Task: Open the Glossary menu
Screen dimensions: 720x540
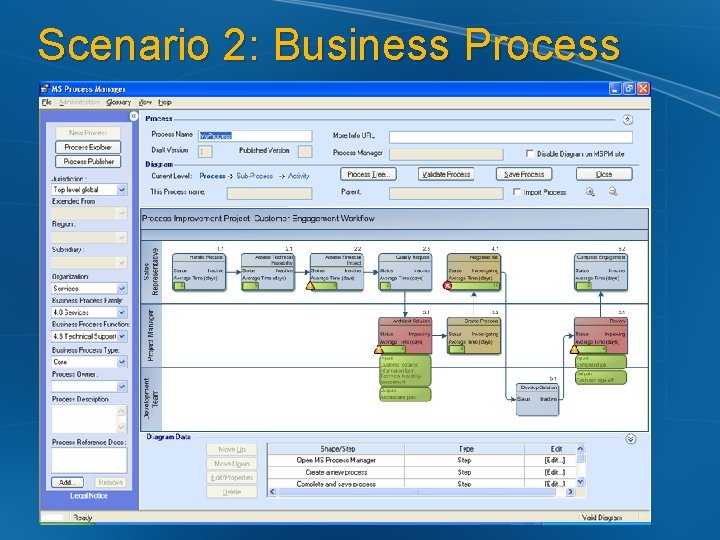Action: tap(118, 102)
